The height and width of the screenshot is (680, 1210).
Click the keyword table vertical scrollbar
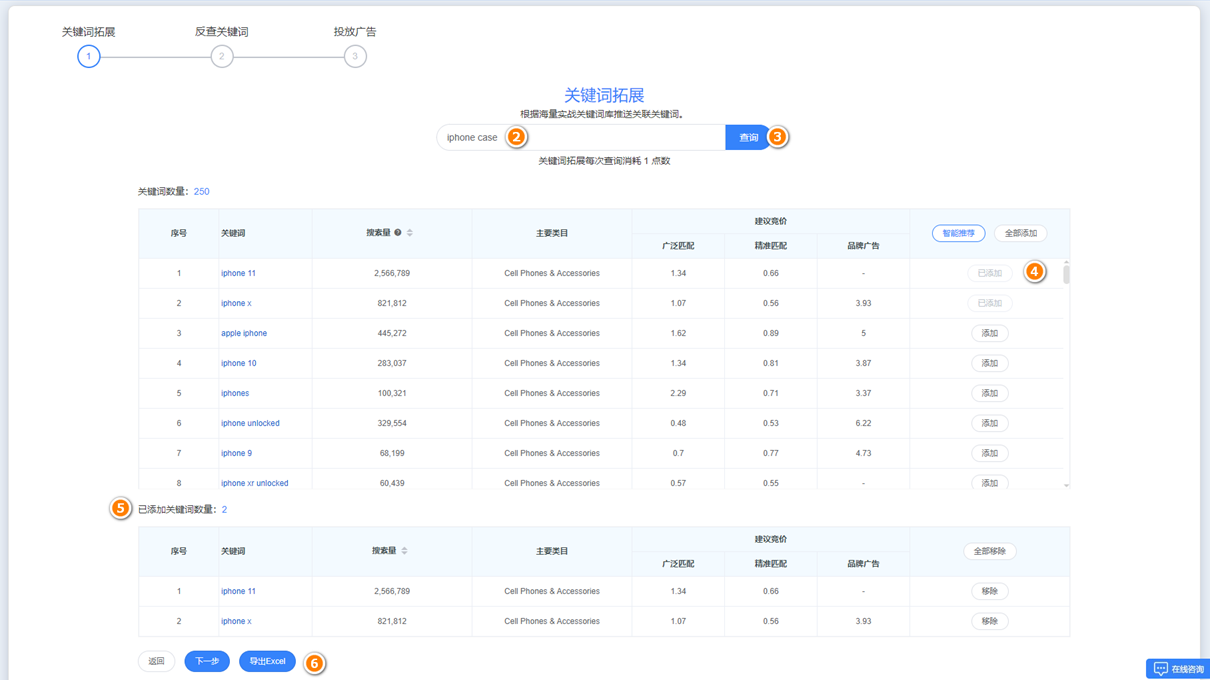click(x=1066, y=275)
